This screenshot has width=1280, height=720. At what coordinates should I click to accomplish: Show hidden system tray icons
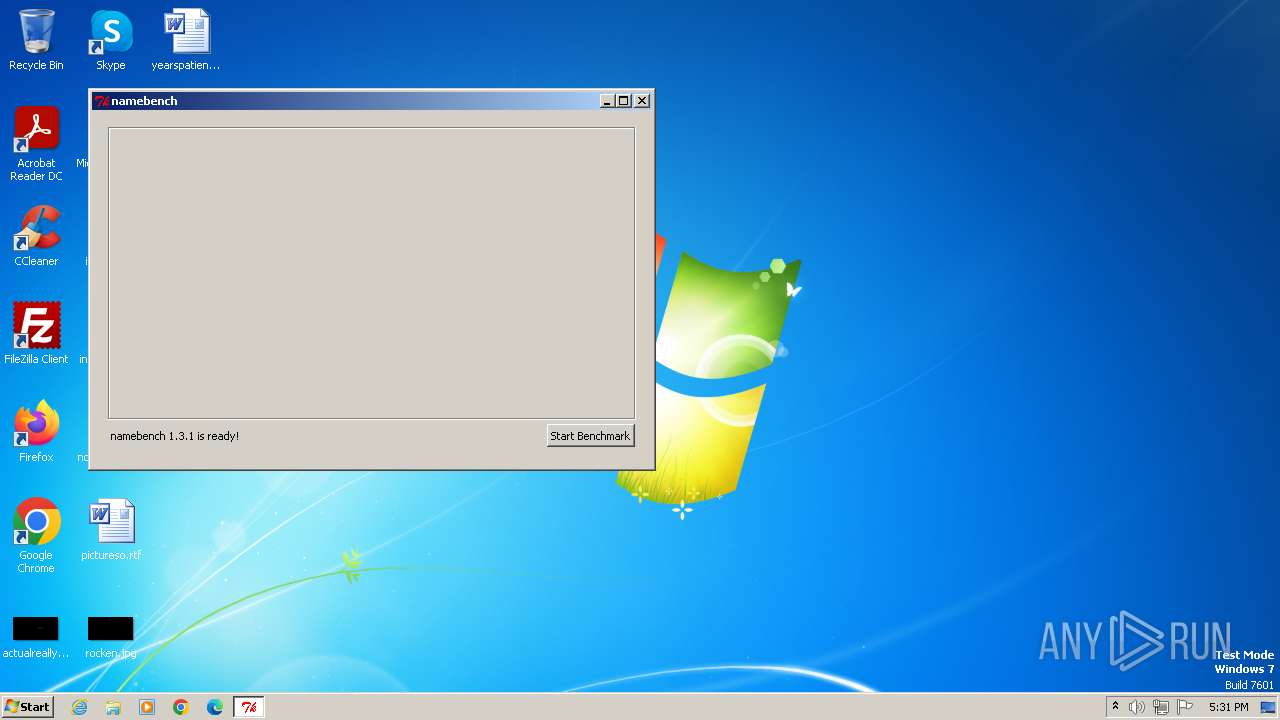pos(1115,707)
